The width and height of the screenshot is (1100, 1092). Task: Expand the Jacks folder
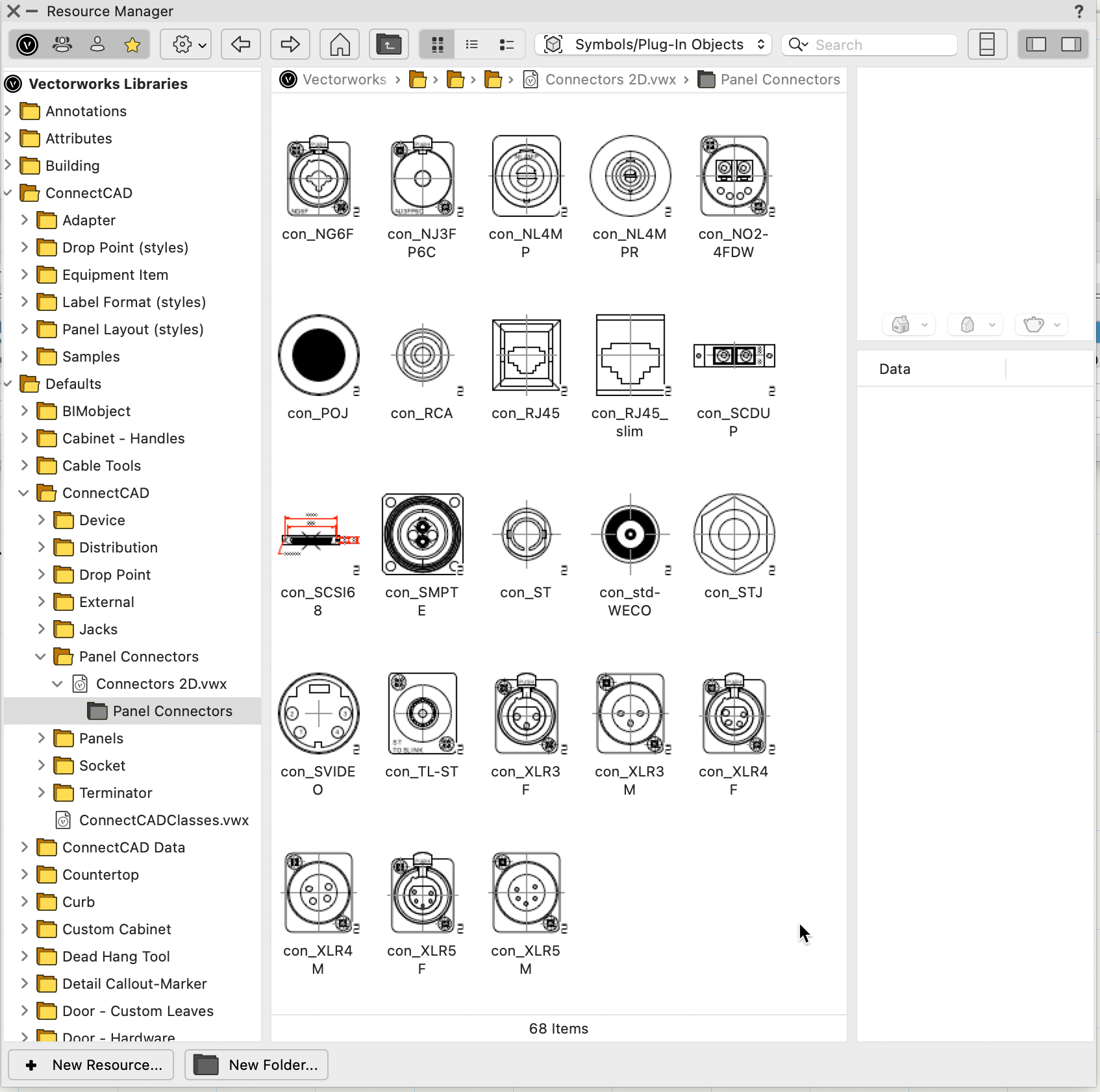pyautogui.click(x=42, y=629)
